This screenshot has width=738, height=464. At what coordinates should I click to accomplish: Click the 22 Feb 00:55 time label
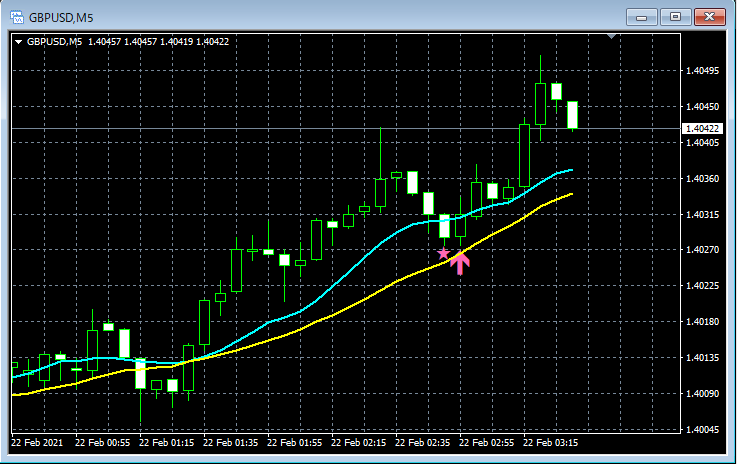(x=102, y=443)
